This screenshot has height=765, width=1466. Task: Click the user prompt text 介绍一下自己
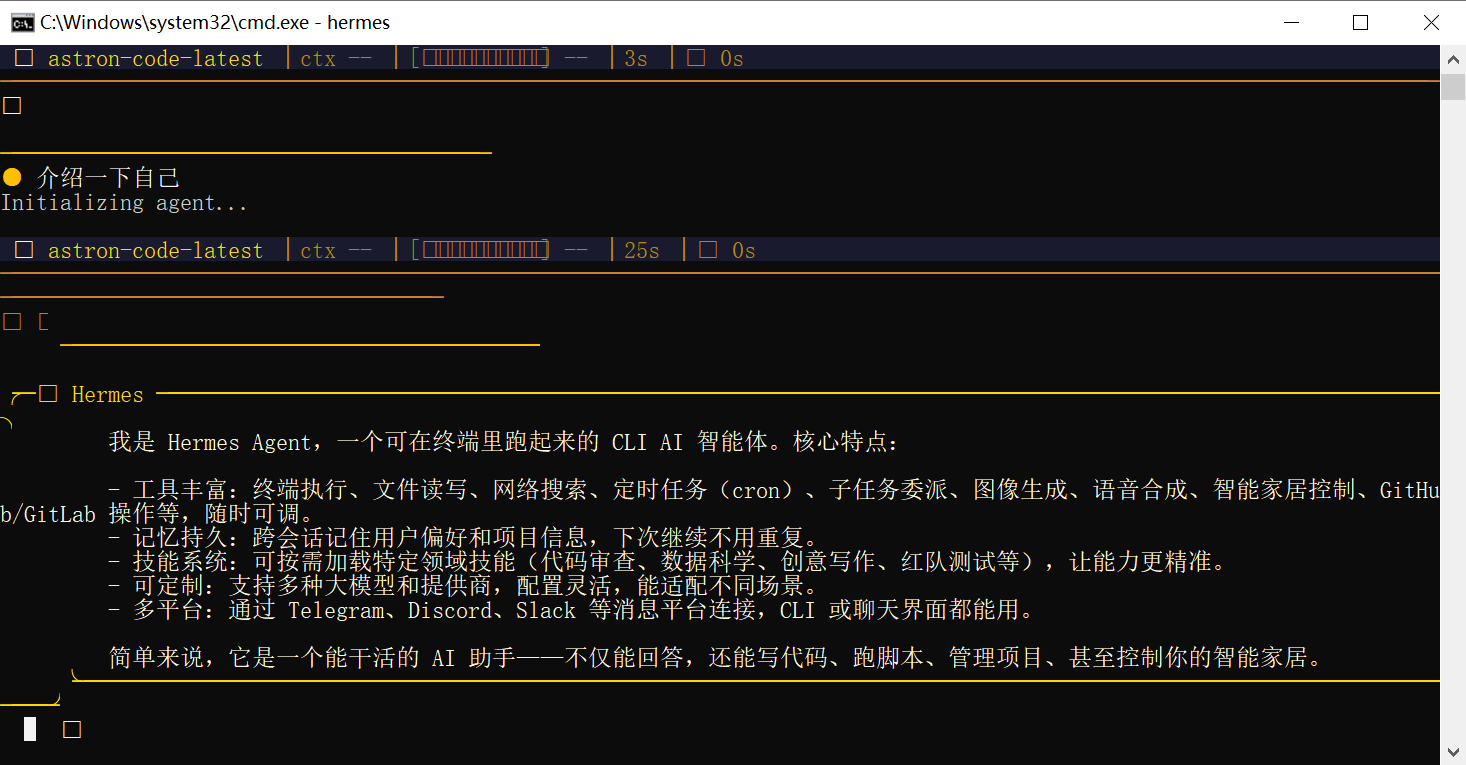click(108, 178)
